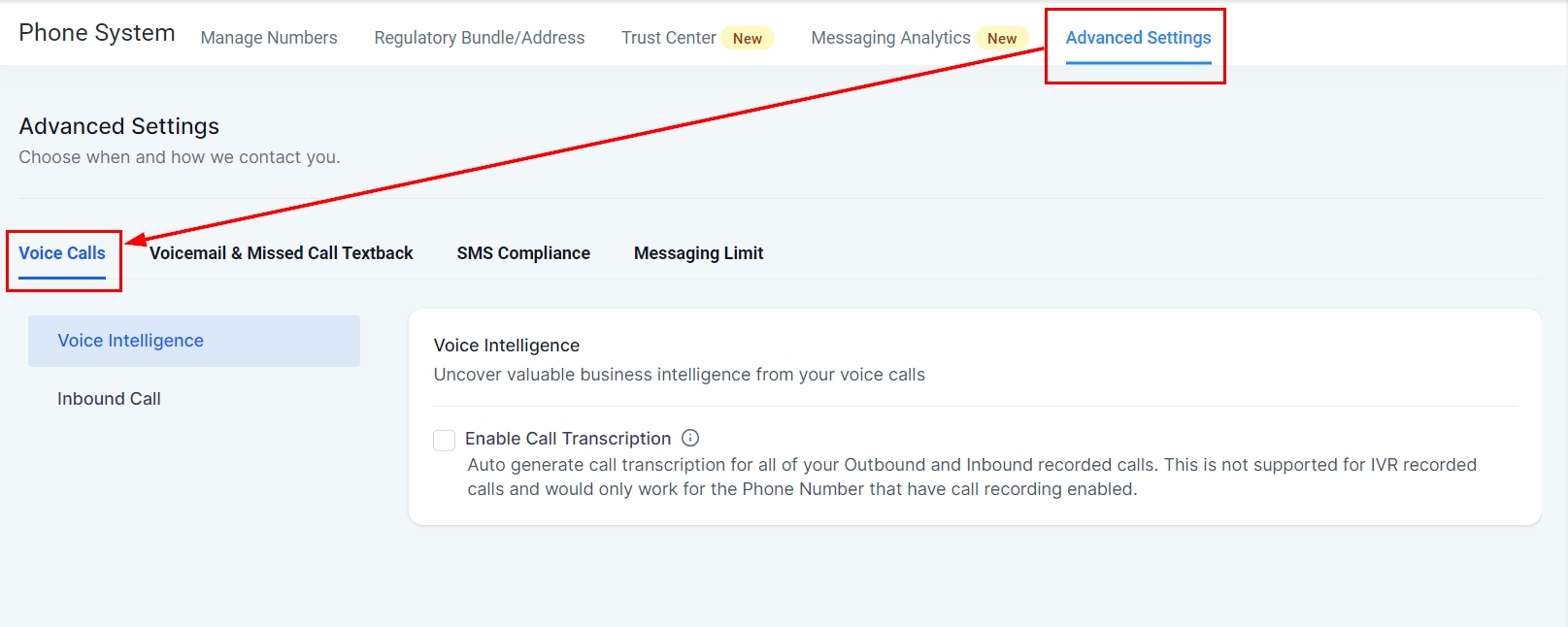
Task: Tick the Enable Call Transcription checkbox
Action: pos(445,440)
